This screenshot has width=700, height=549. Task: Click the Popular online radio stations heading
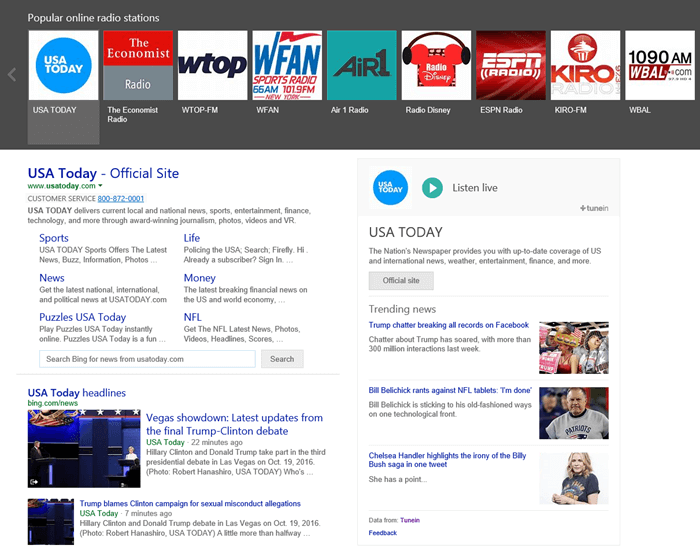pyautogui.click(x=93, y=18)
